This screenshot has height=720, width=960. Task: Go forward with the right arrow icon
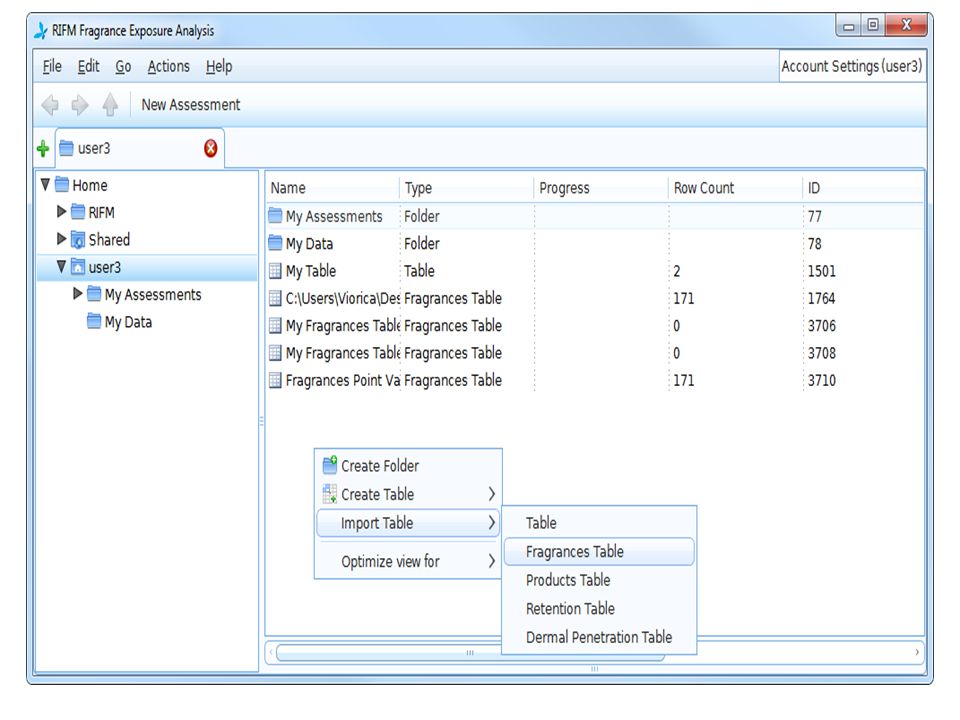tap(80, 105)
